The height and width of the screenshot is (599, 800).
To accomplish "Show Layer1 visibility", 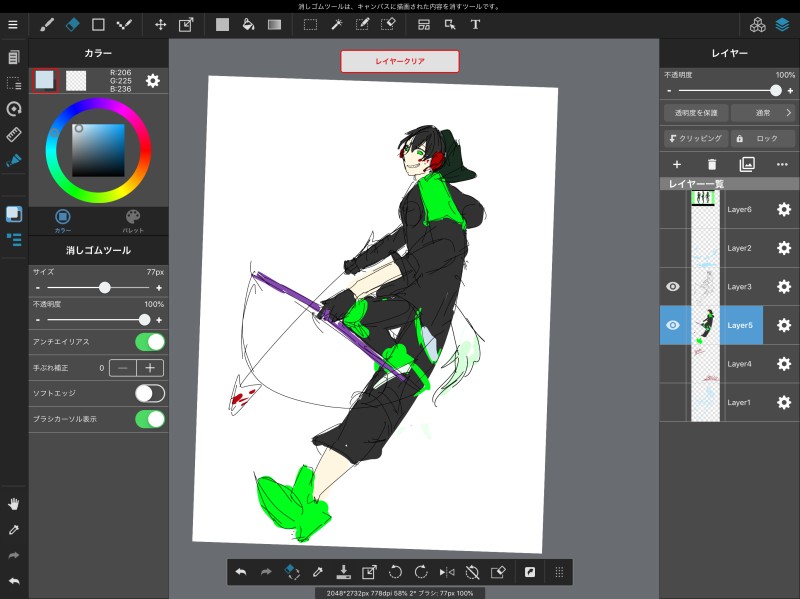I will coord(673,403).
